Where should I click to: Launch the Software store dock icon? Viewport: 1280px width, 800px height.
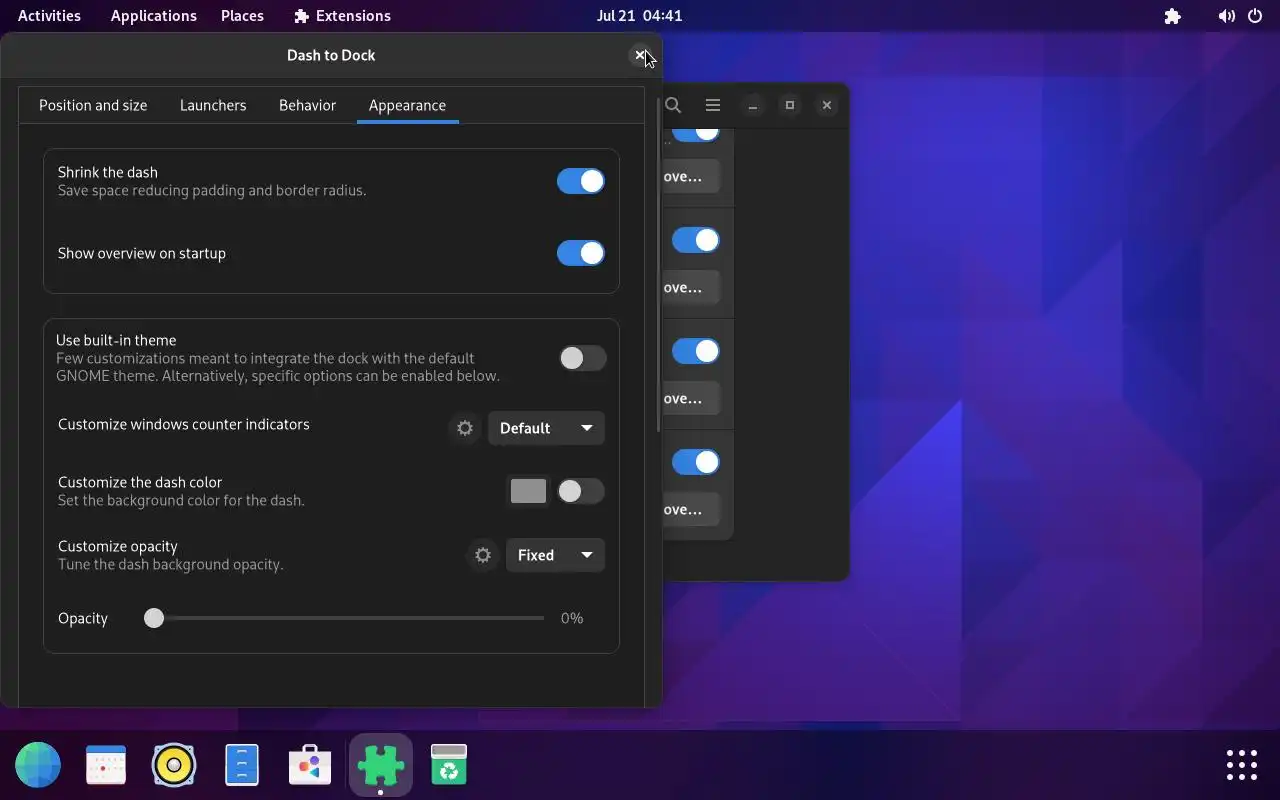pos(310,766)
